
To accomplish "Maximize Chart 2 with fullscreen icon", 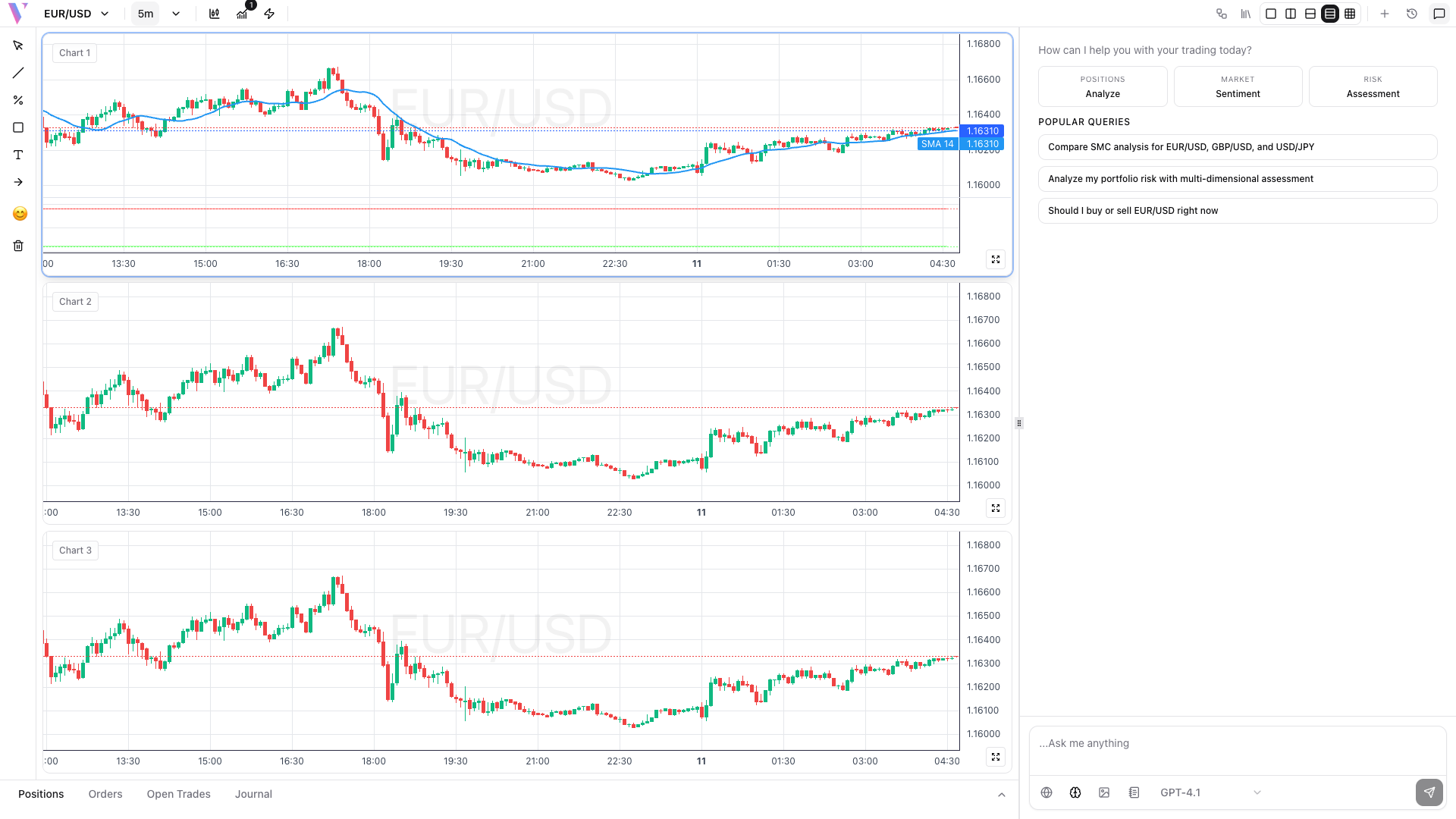I will [995, 508].
